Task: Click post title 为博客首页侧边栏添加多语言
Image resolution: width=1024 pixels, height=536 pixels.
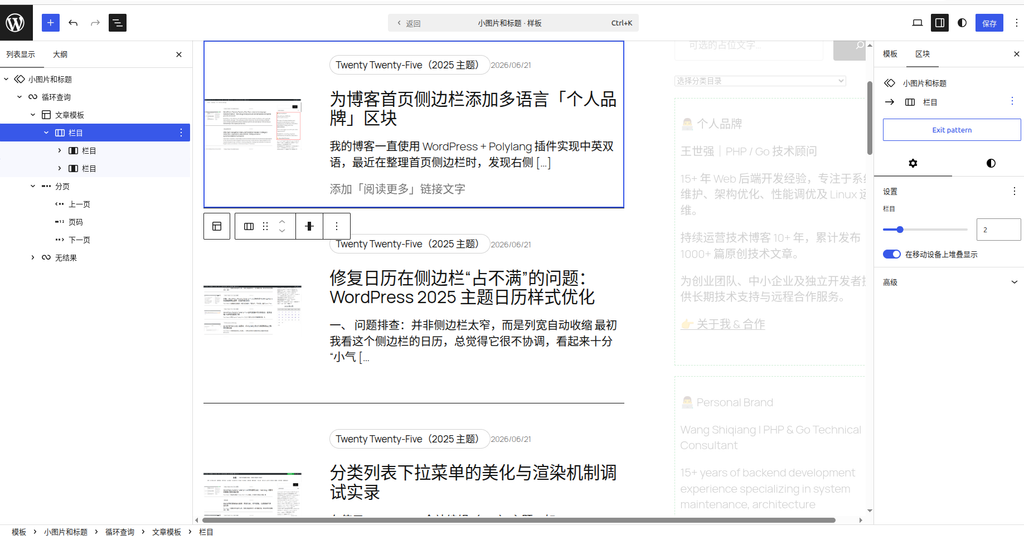Action: point(473,108)
